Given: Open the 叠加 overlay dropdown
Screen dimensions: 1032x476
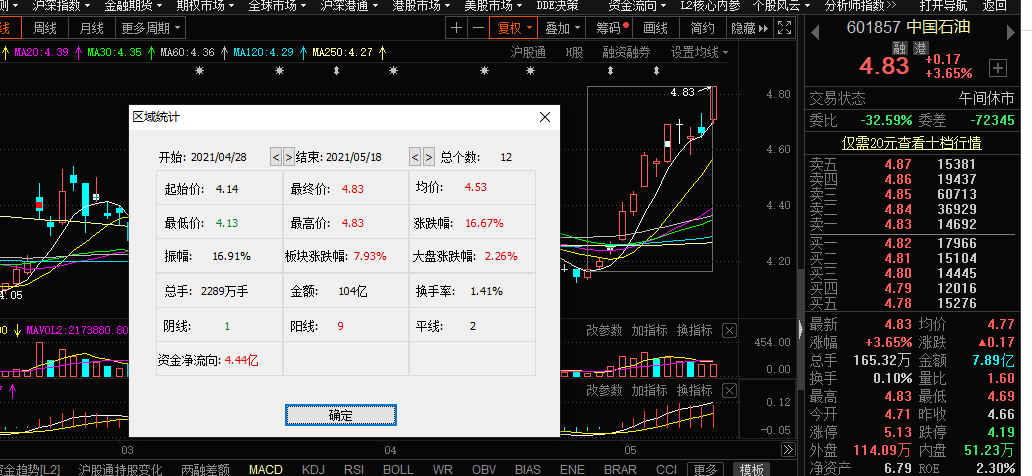Looking at the screenshot, I should pyautogui.click(x=563, y=28).
